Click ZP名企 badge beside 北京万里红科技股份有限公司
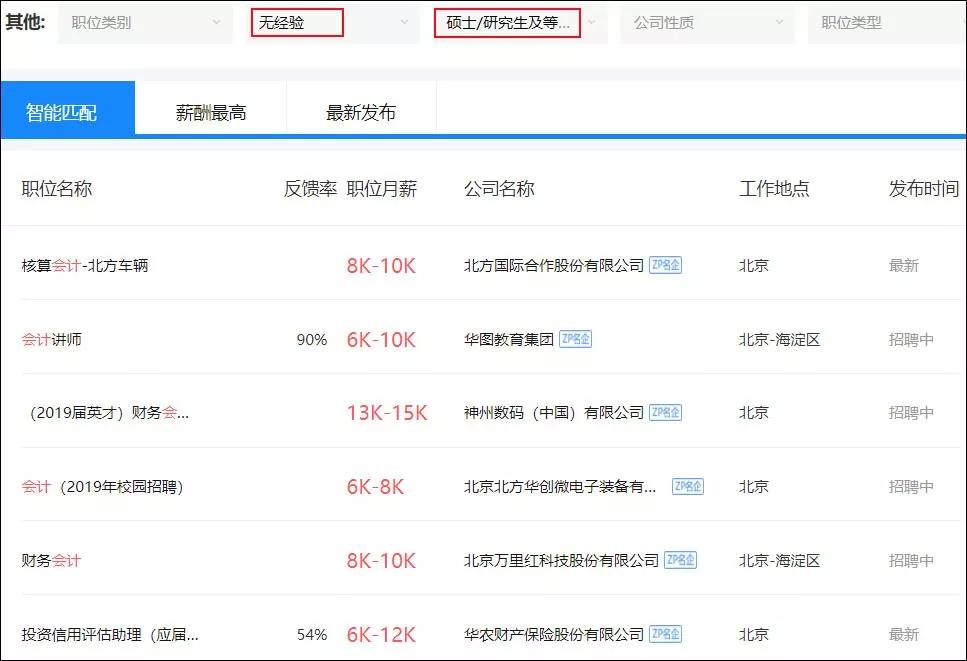Image resolution: width=967 pixels, height=661 pixels. (680, 560)
